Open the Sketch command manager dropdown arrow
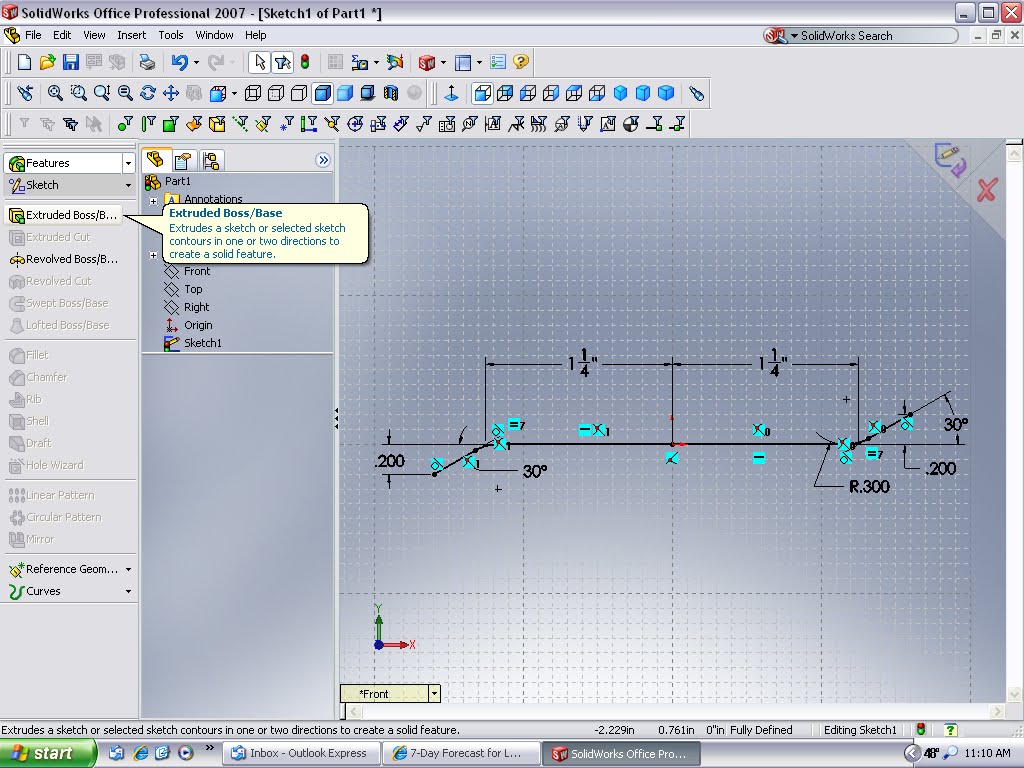The image size is (1024, 768). pyautogui.click(x=128, y=185)
